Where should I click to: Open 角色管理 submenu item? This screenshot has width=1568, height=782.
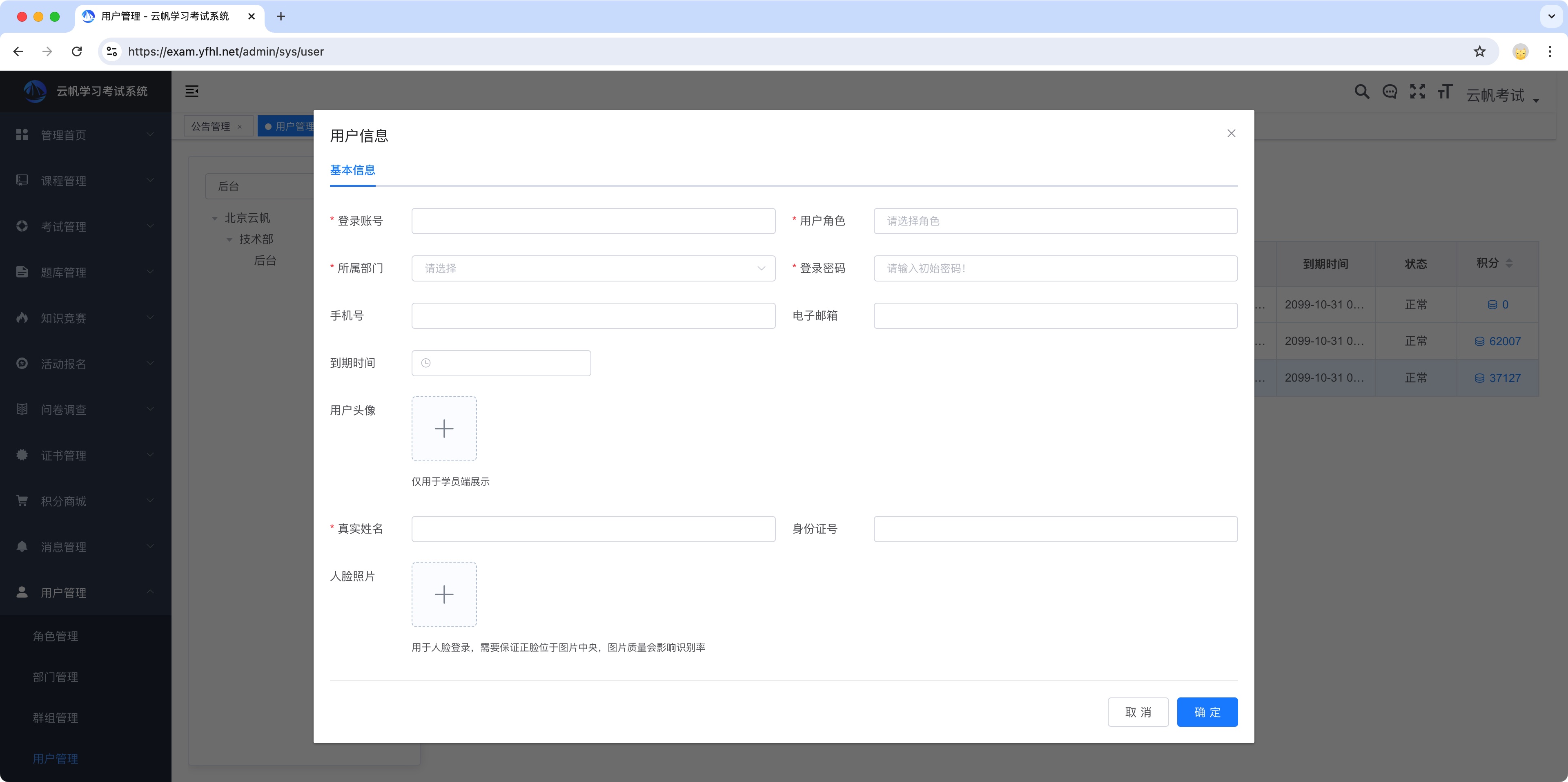(x=85, y=636)
